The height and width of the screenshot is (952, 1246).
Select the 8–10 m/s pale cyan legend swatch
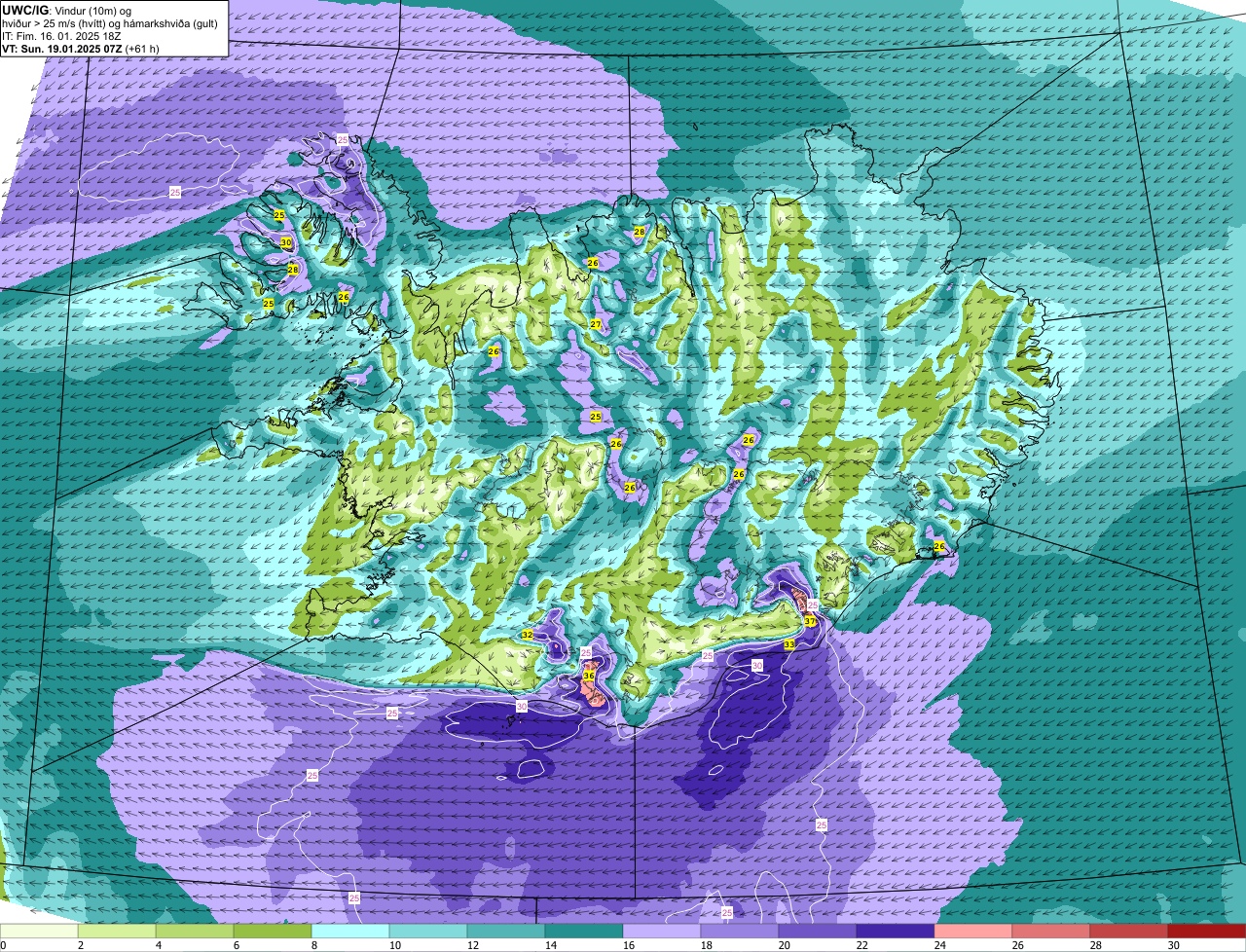[x=350, y=931]
